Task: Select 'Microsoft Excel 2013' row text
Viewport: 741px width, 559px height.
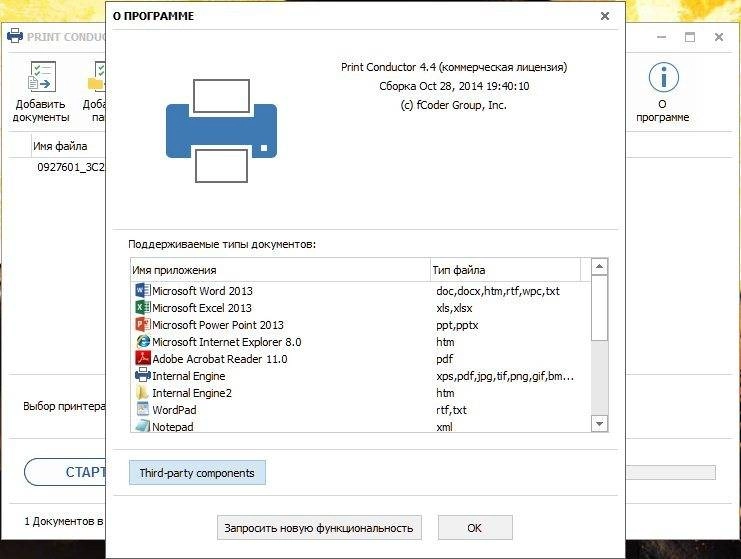Action: pyautogui.click(x=202, y=308)
